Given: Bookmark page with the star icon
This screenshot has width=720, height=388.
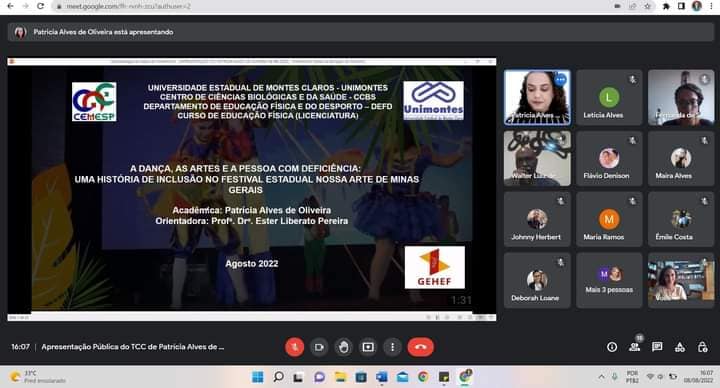Looking at the screenshot, I should (x=647, y=6).
